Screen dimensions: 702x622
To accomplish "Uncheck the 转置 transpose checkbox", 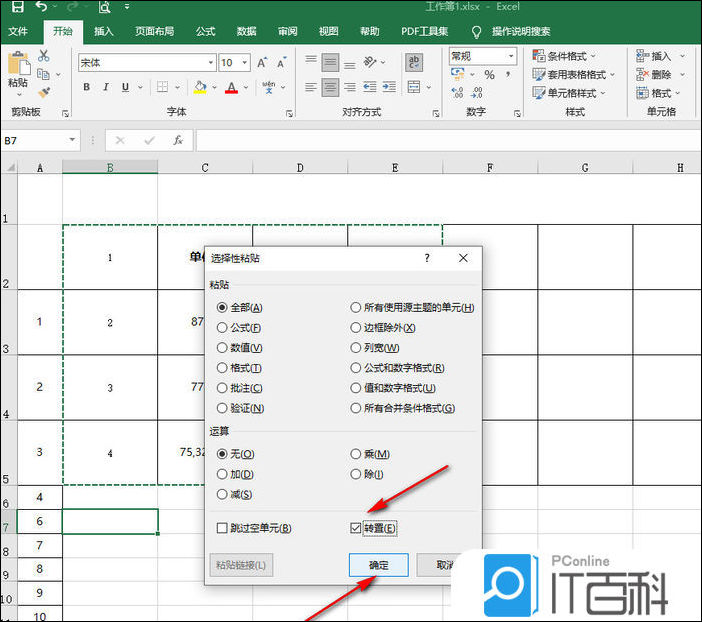I will [x=356, y=528].
